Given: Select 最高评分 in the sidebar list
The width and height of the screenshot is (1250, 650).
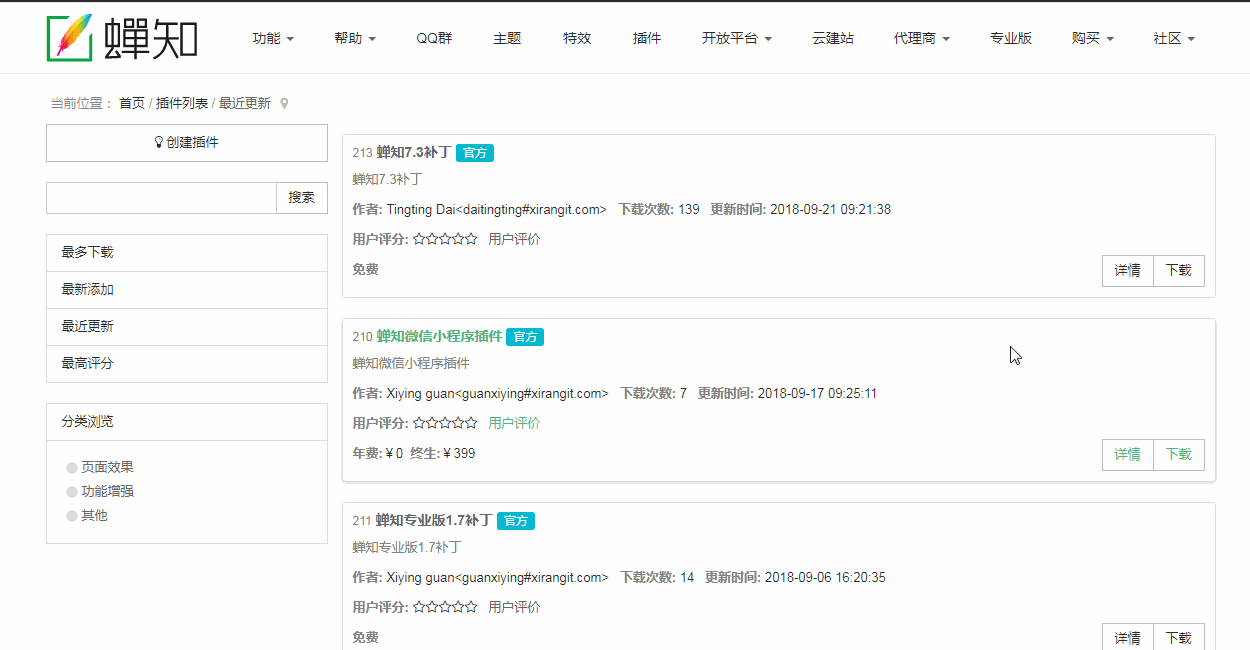Looking at the screenshot, I should pyautogui.click(x=187, y=364).
